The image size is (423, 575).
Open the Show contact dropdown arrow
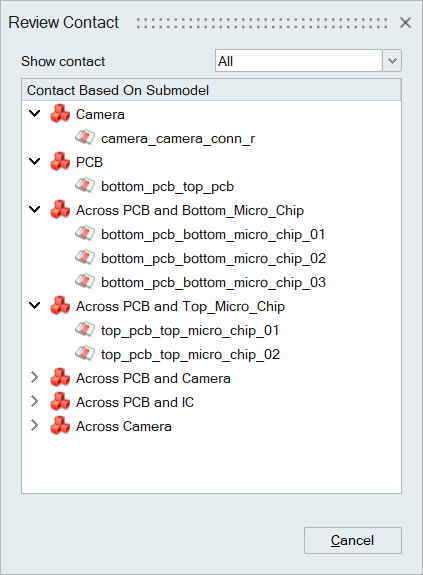[x=392, y=61]
